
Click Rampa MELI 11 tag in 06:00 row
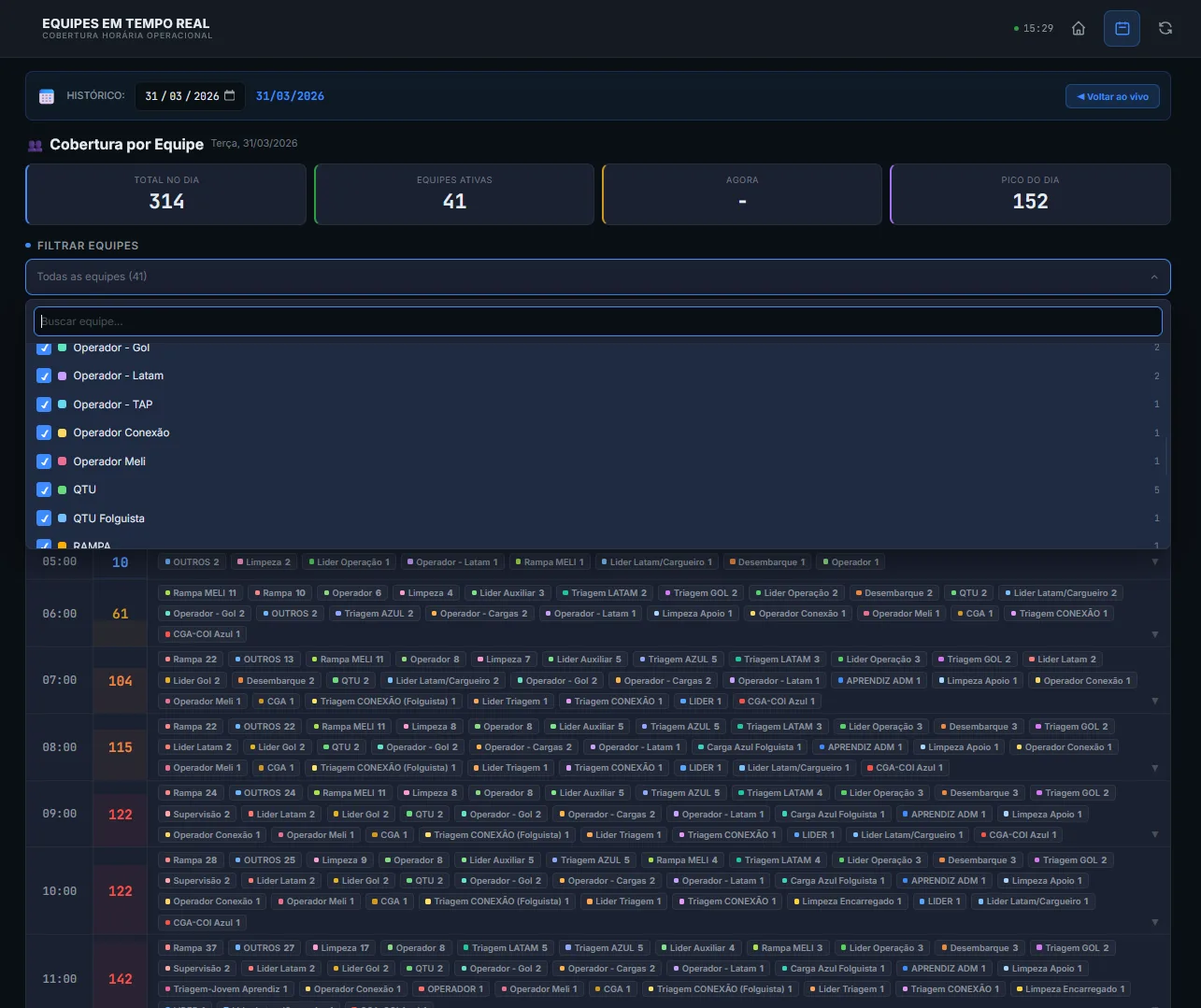201,593
